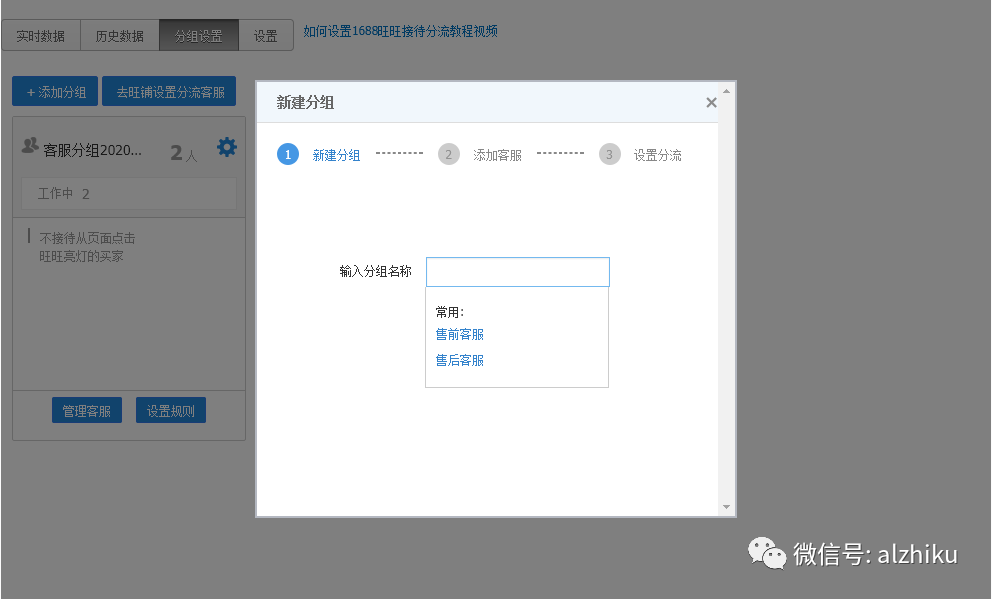Click the group people icon beside 客服分组2020

(x=30, y=145)
